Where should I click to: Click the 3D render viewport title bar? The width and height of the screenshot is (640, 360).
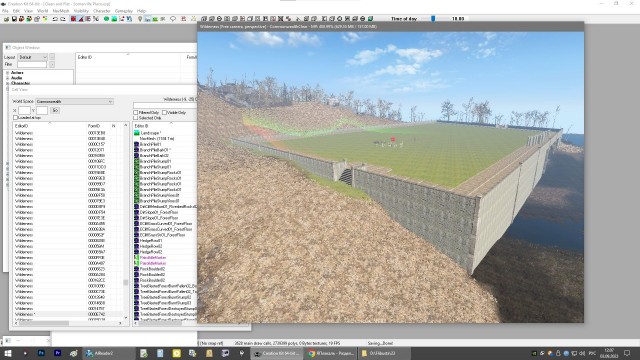391,27
